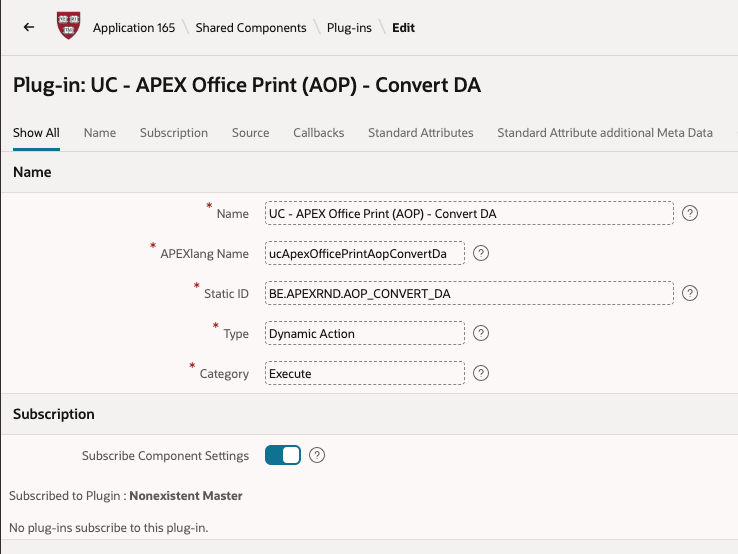This screenshot has height=554, width=738.
Task: Switch to the Source tab
Action: point(250,133)
